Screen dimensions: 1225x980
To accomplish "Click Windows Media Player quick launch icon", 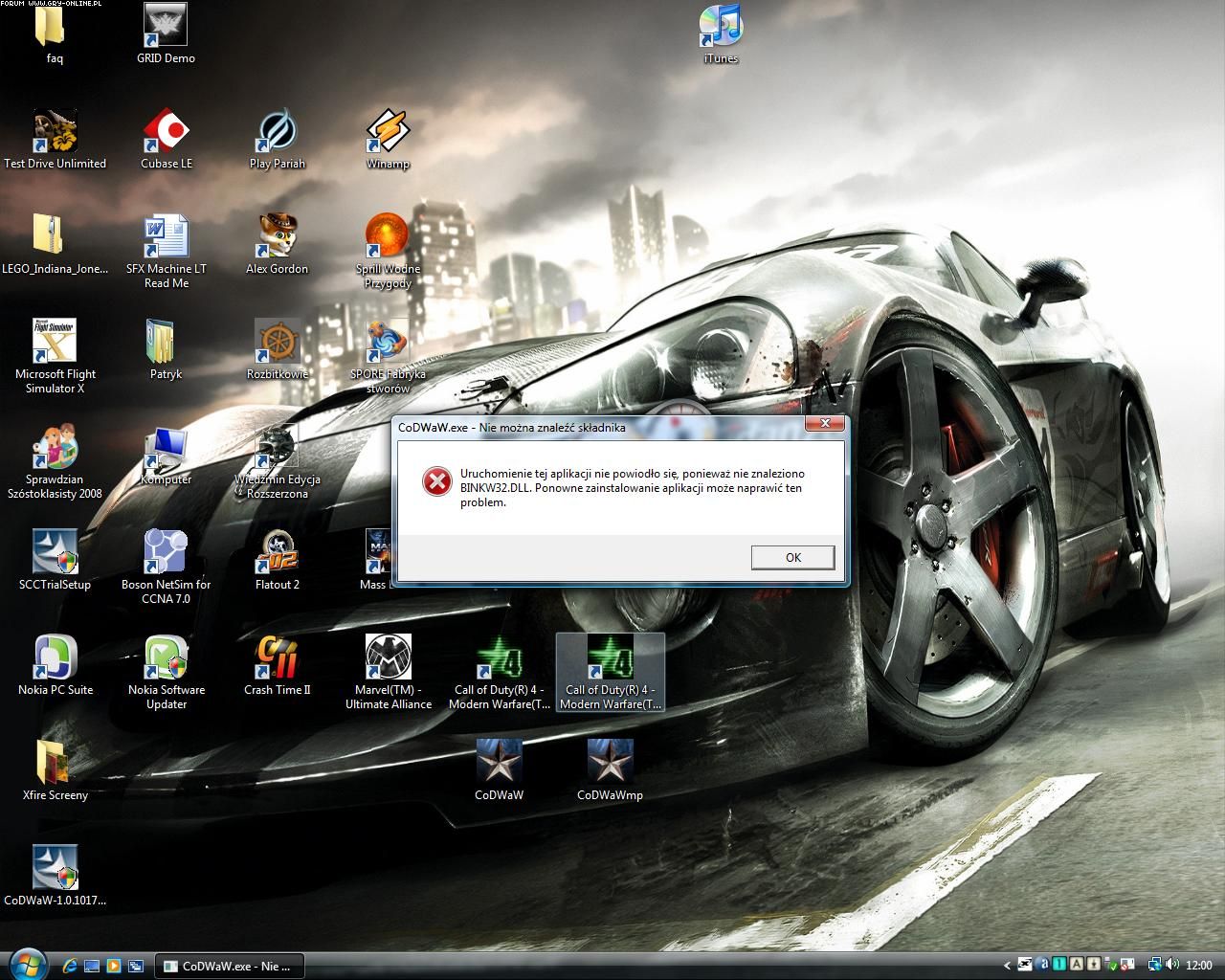I will pyautogui.click(x=114, y=966).
